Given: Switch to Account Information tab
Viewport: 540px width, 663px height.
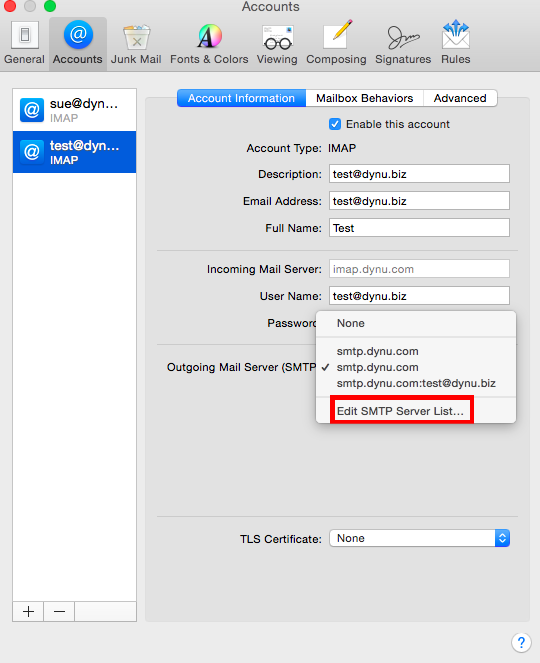Looking at the screenshot, I should [x=241, y=98].
